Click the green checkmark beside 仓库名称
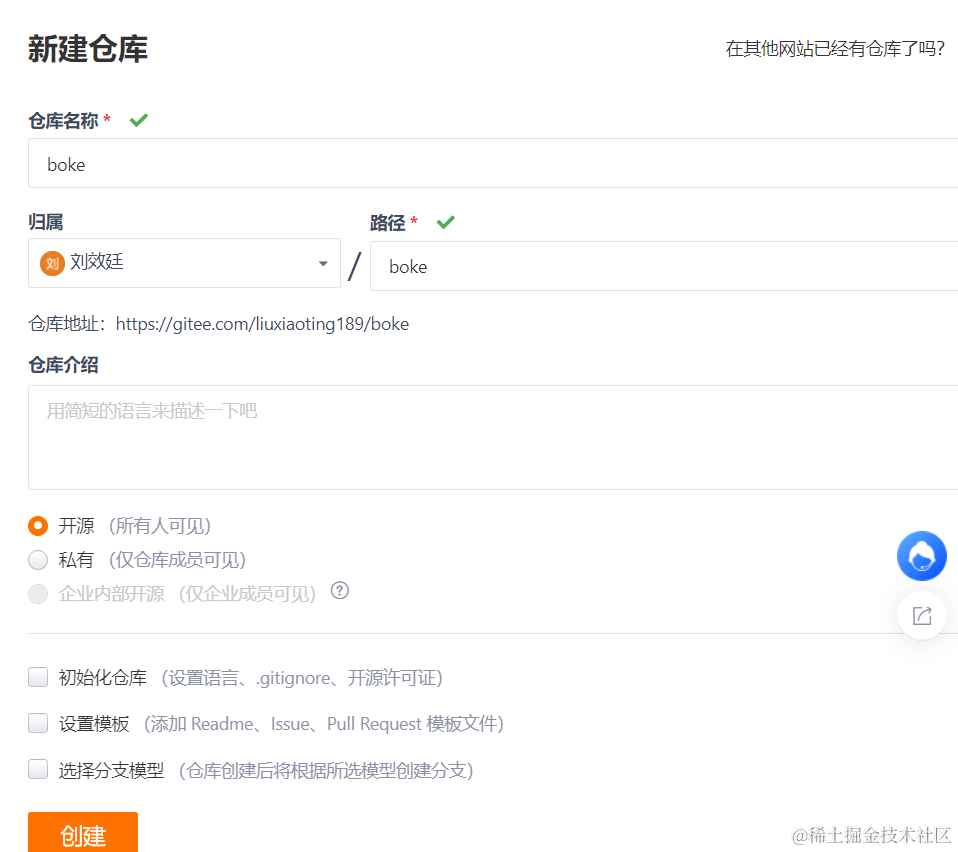Screen dimensions: 958x852 pyautogui.click(x=138, y=119)
